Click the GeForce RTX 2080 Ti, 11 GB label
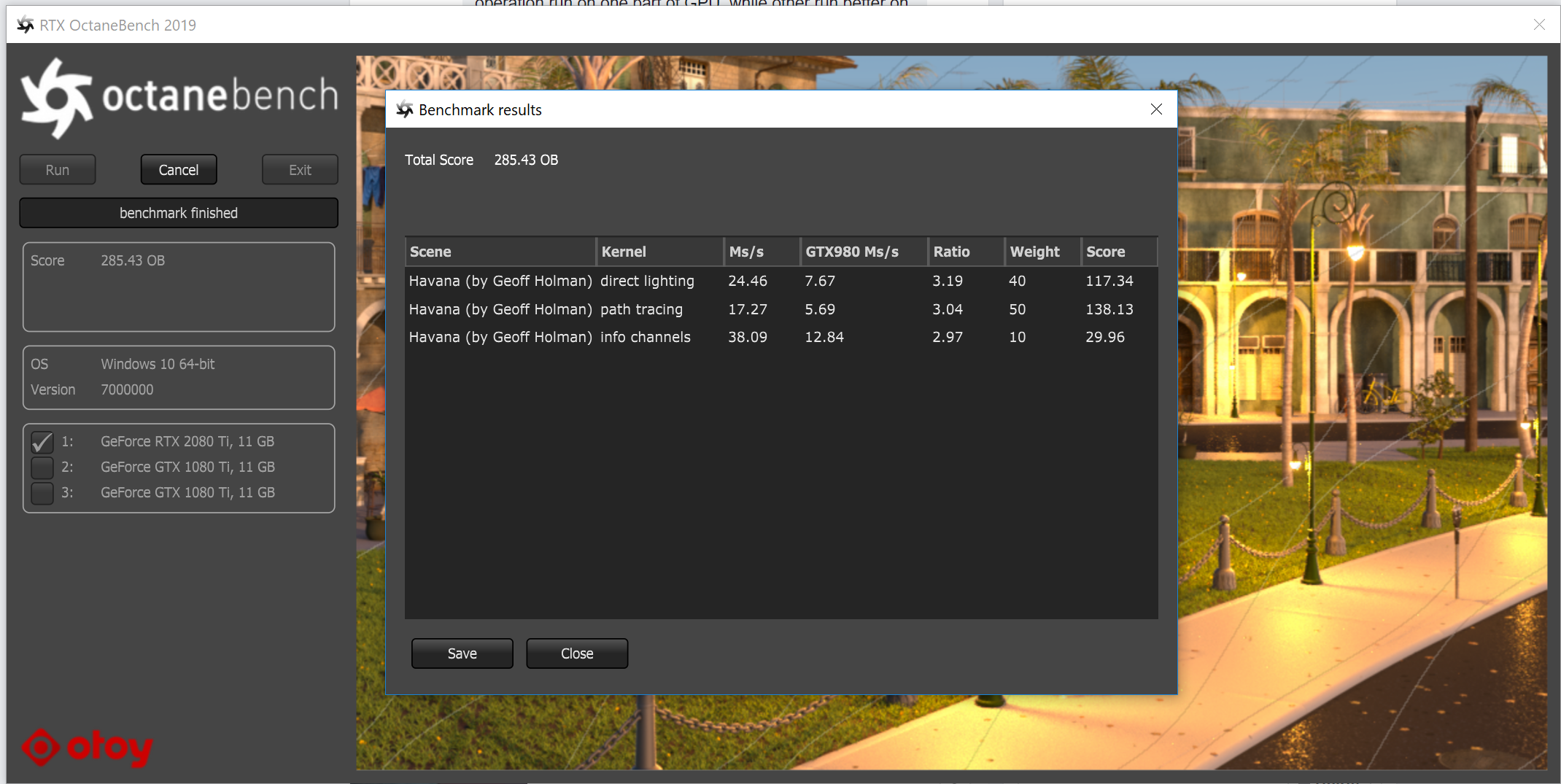Viewport: 1561px width, 784px height. pyautogui.click(x=187, y=441)
